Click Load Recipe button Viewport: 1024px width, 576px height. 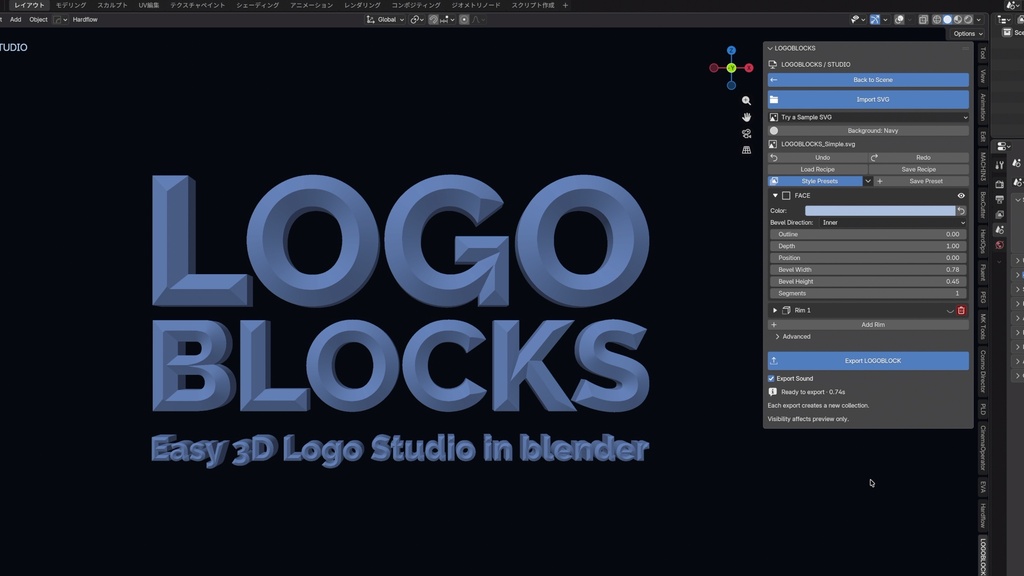(x=817, y=169)
